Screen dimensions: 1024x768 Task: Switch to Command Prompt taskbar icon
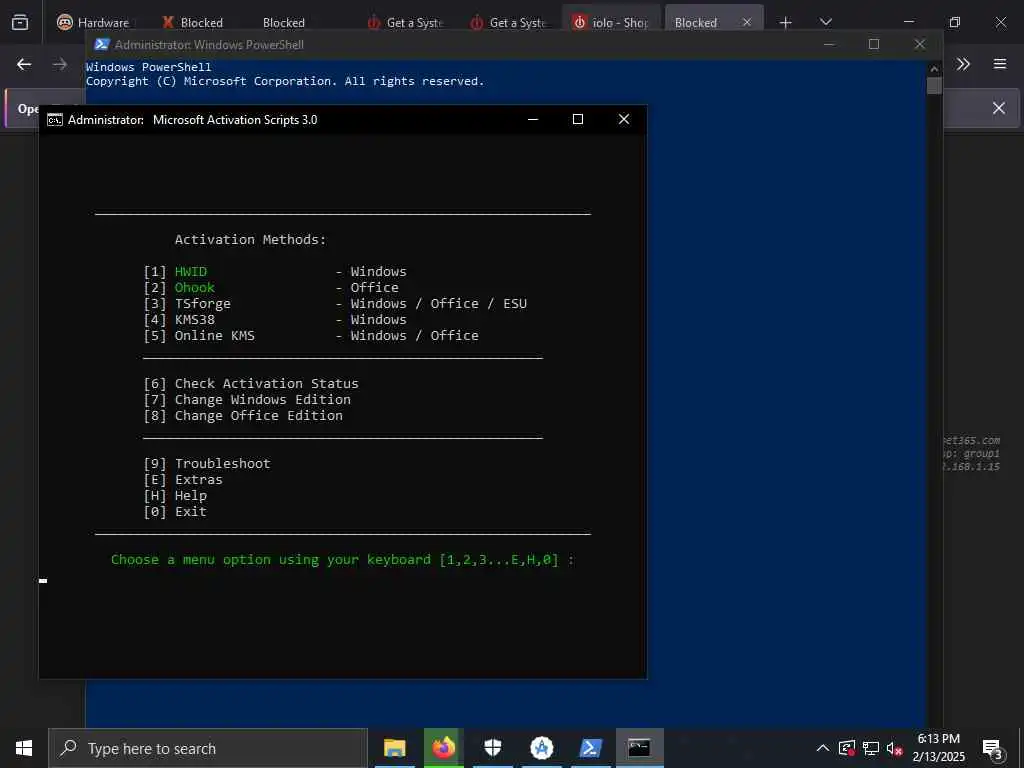tap(639, 748)
